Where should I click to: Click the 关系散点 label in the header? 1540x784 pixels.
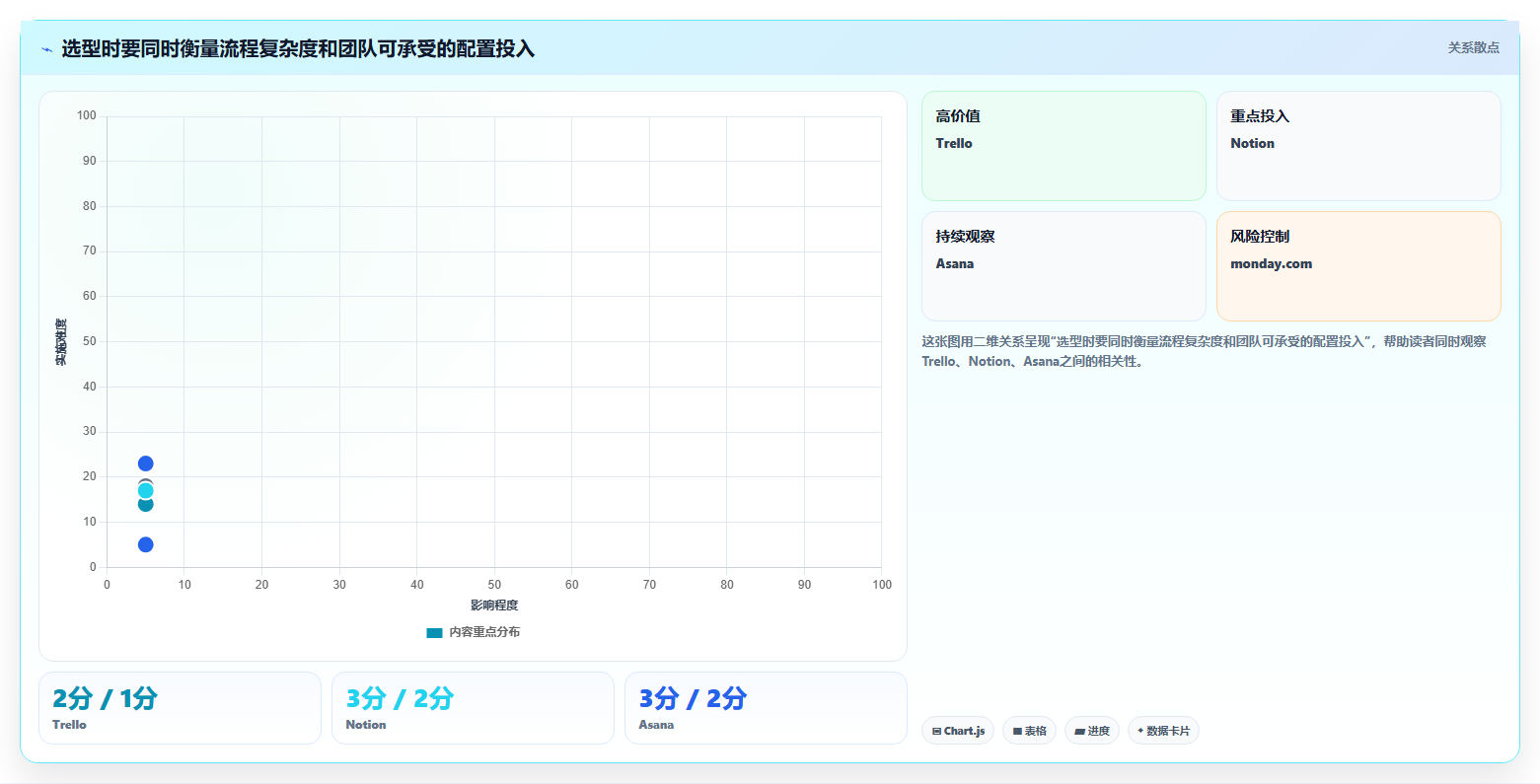(1473, 47)
